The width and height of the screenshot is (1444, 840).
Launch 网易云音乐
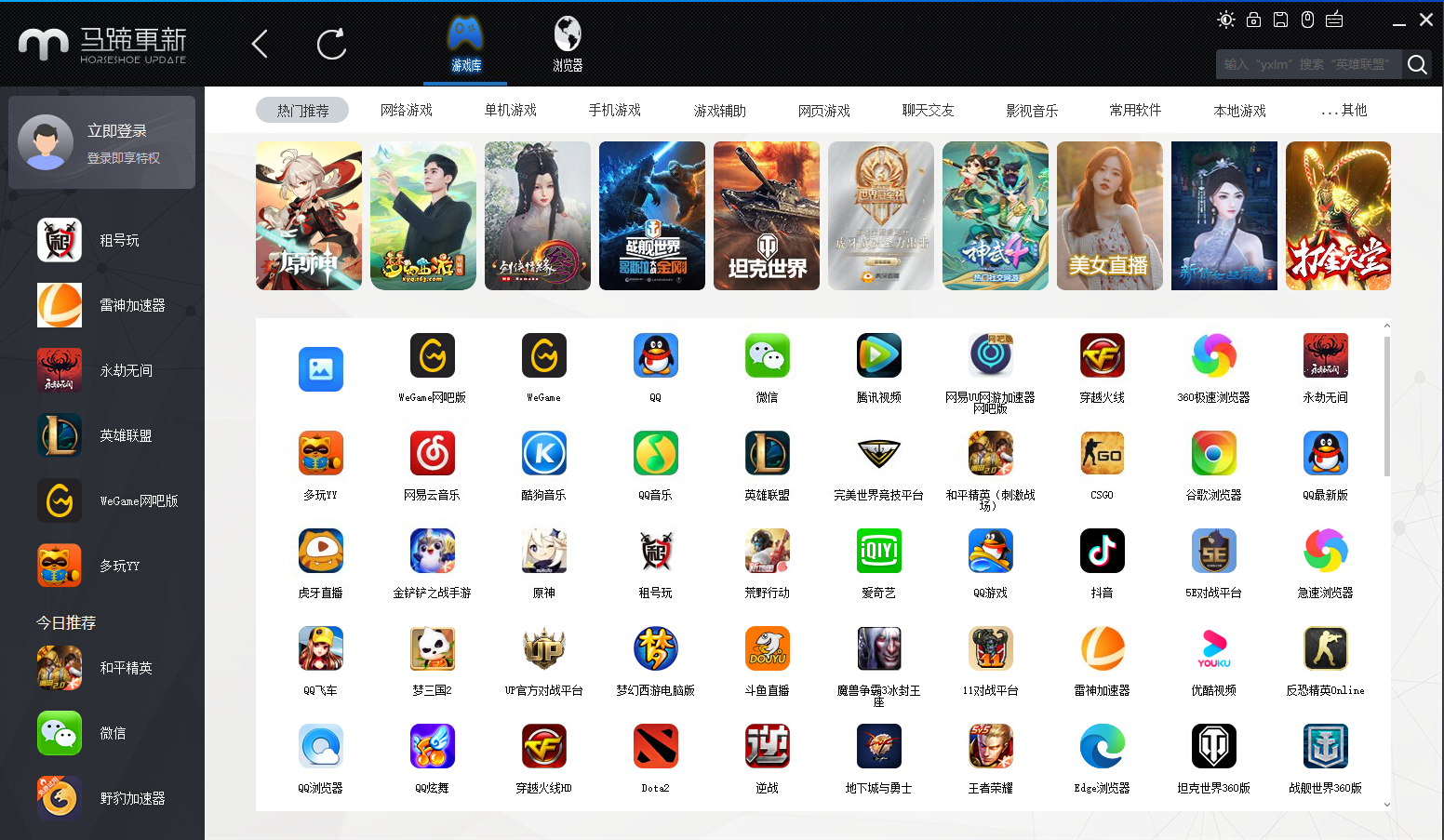coord(433,453)
